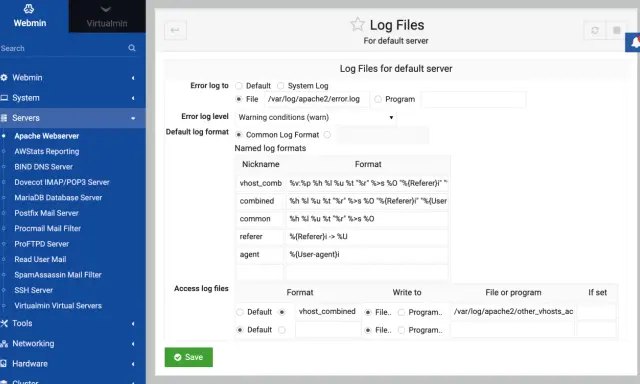Expand the System sidebar section
This screenshot has width=640, height=384.
pyautogui.click(x=133, y=98)
